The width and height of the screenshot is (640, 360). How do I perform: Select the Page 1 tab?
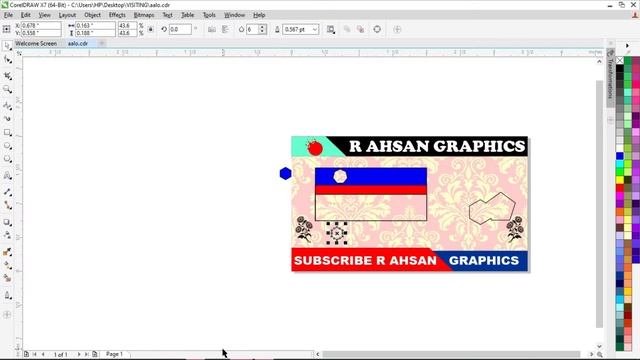tap(114, 354)
